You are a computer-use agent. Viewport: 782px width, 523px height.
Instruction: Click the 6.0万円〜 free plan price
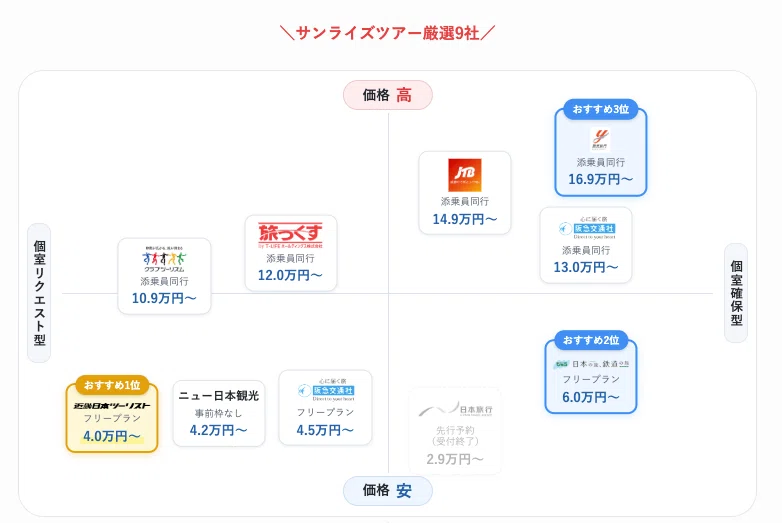coord(591,397)
